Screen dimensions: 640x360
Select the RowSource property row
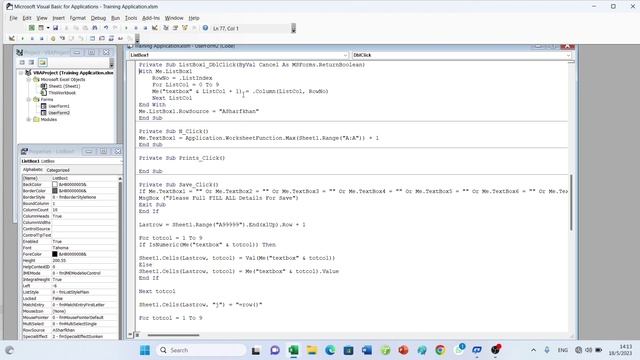[x=70, y=330]
